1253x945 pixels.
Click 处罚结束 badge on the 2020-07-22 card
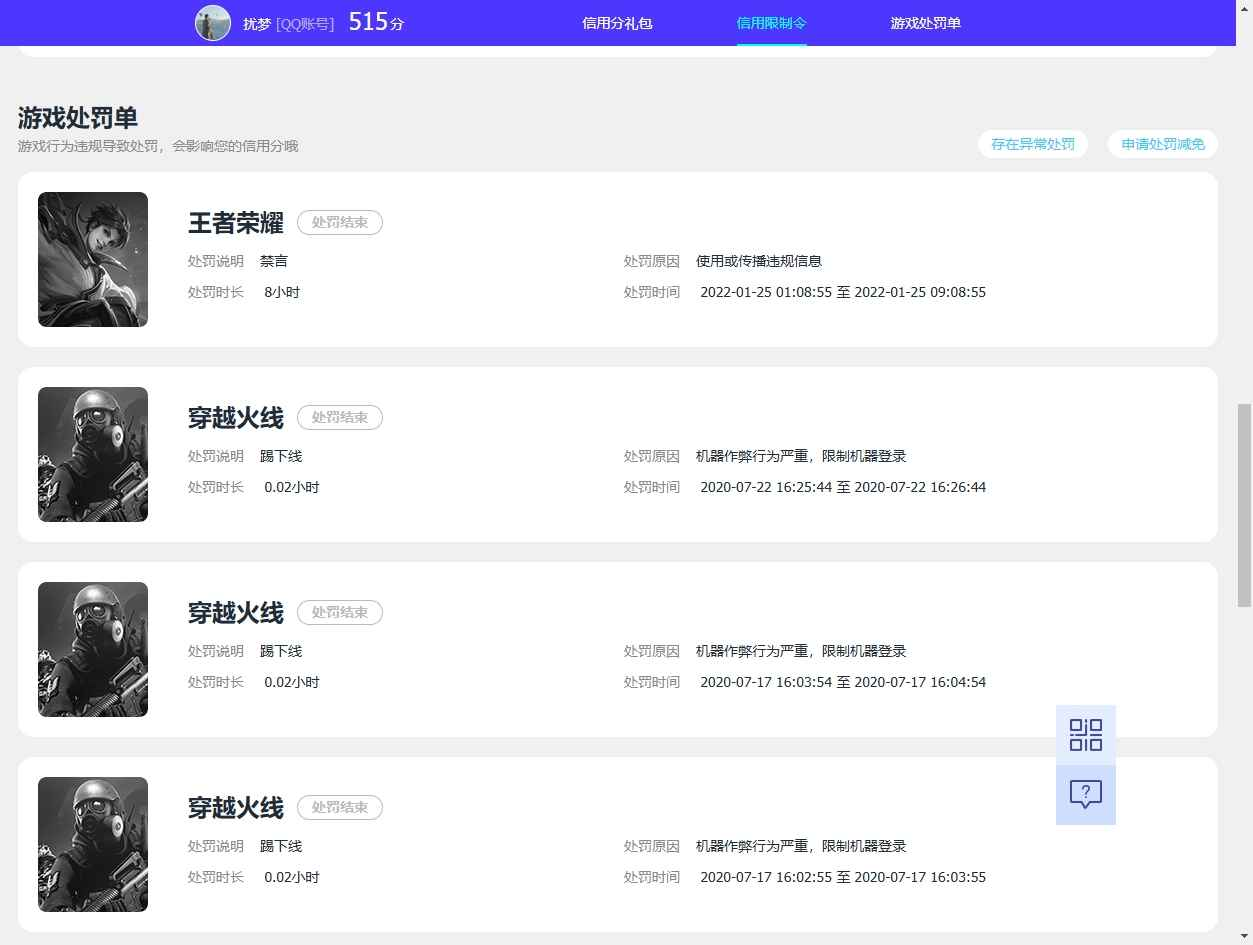(340, 417)
